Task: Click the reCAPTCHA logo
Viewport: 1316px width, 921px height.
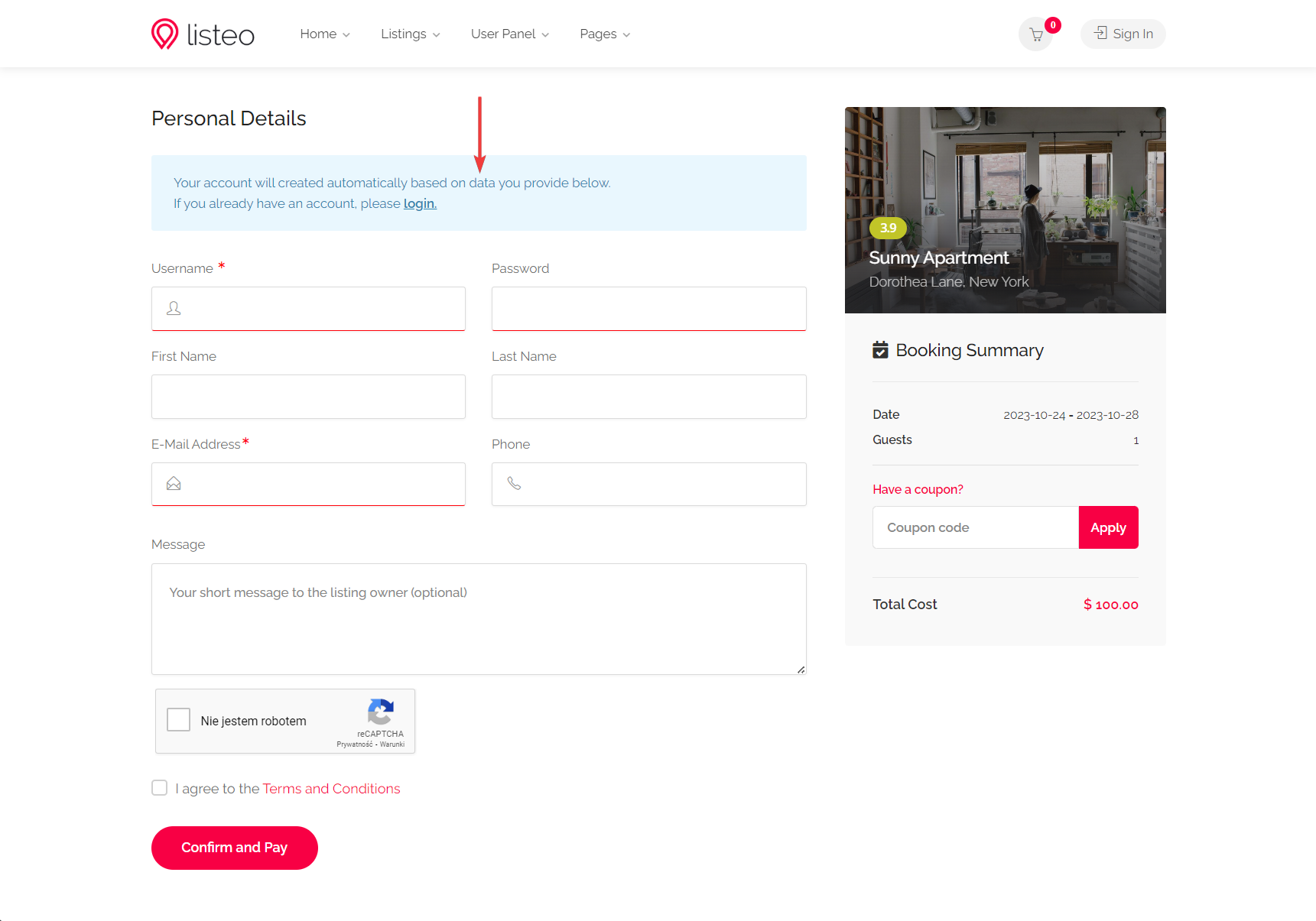Action: (x=380, y=712)
